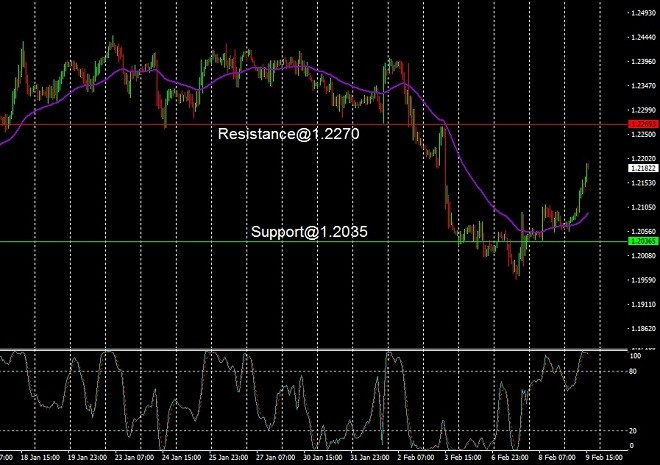Click the oscillator 0 level label
660x465 pixels.
pyautogui.click(x=631, y=446)
